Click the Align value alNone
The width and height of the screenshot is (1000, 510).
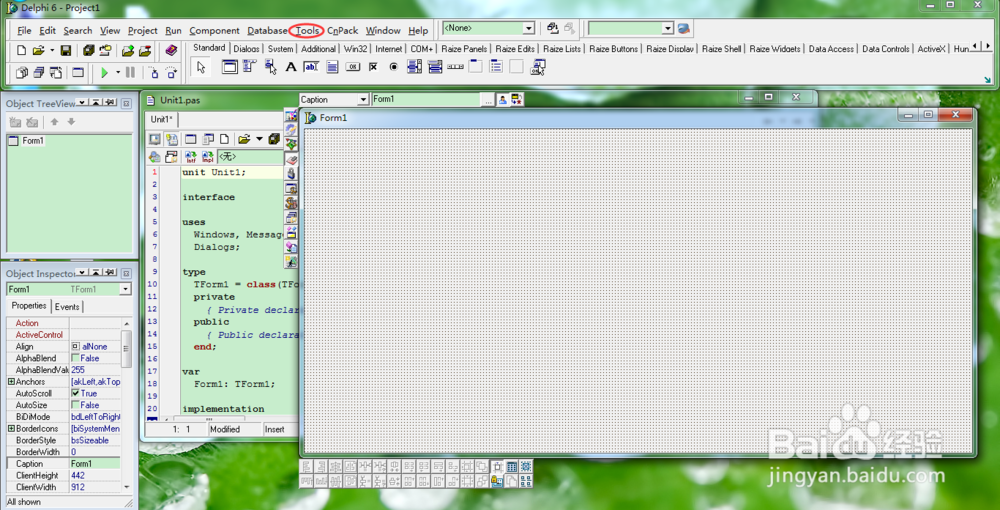pos(94,347)
